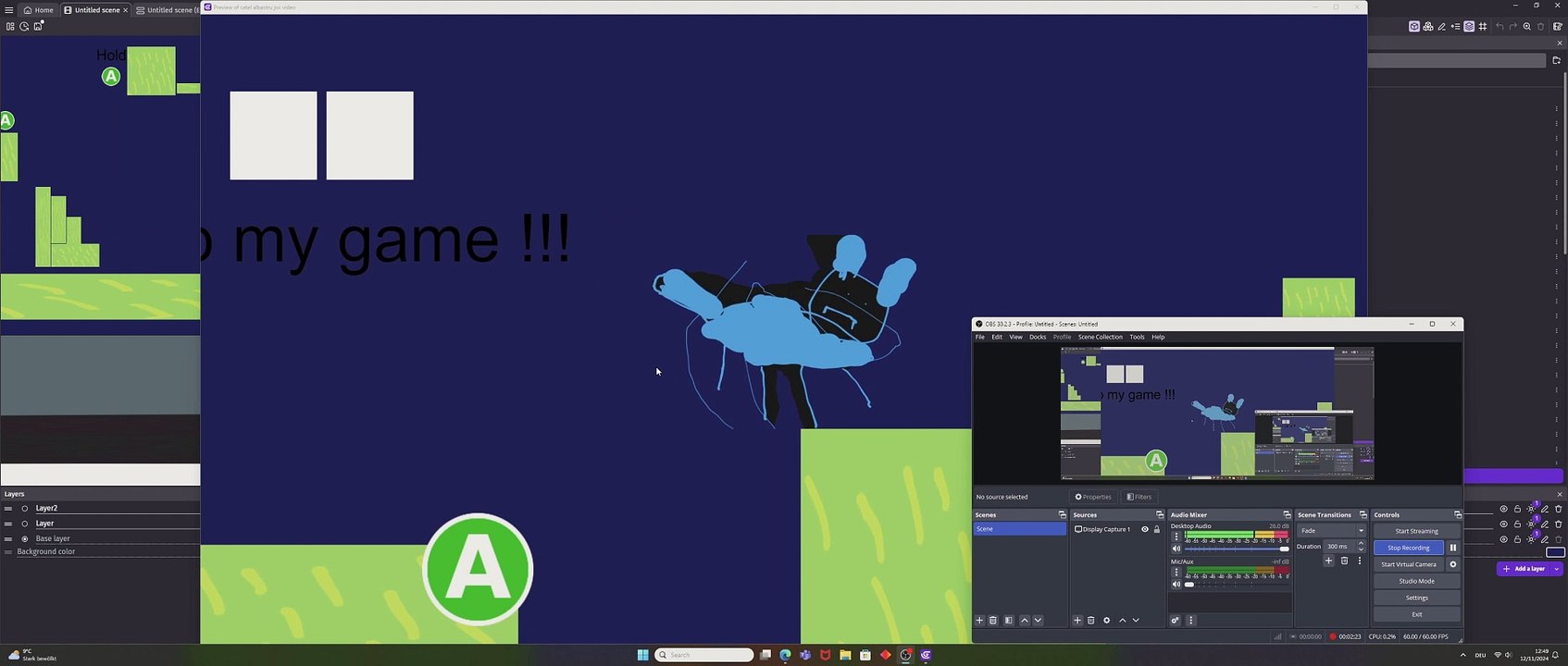Open the layer background color swatch
This screenshot has width=1568, height=666.
pyautogui.click(x=1555, y=552)
